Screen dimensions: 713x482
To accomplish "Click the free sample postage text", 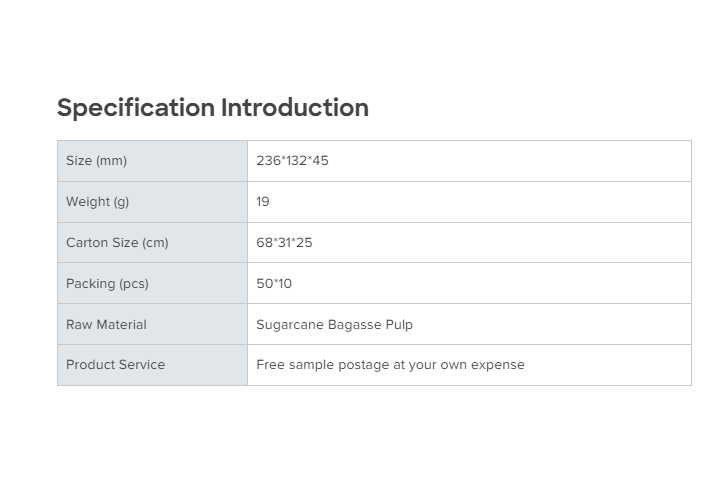I will (390, 365).
